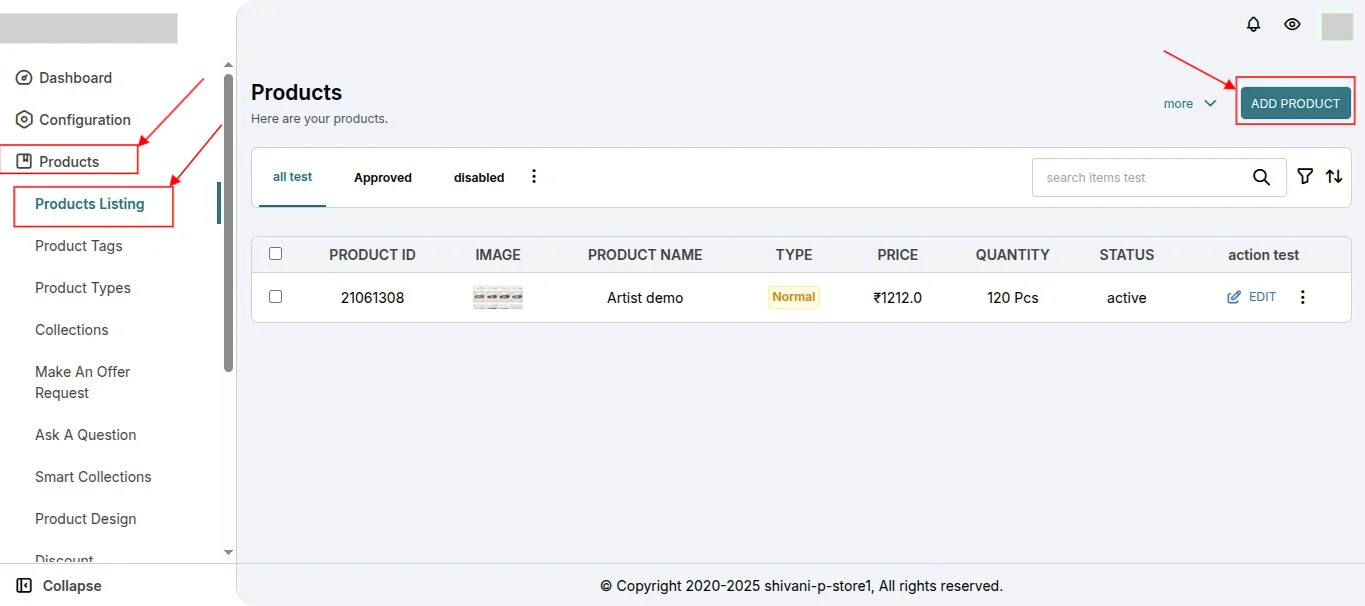Open the Artist demo product thumbnail
The image size is (1365, 606).
pos(498,297)
